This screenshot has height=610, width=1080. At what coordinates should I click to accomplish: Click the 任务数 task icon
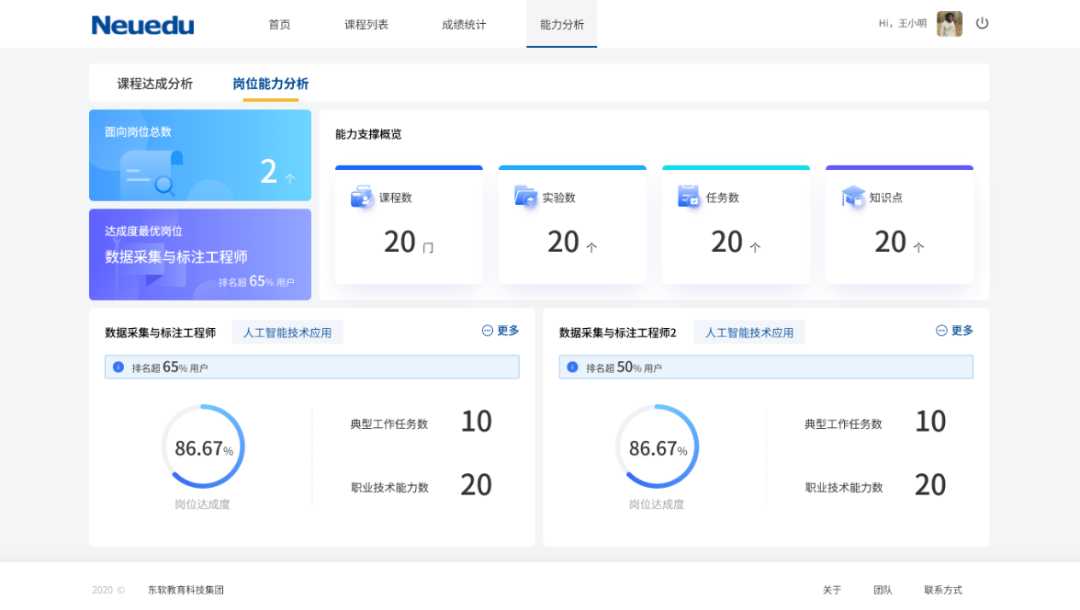[688, 196]
